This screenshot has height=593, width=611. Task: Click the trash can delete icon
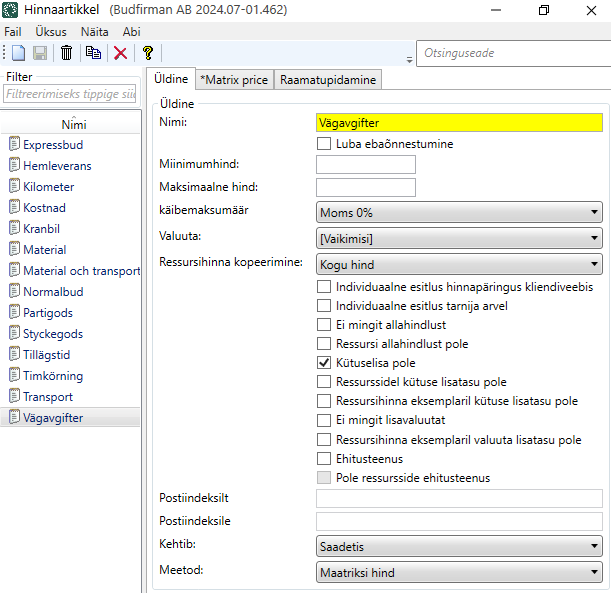66,53
